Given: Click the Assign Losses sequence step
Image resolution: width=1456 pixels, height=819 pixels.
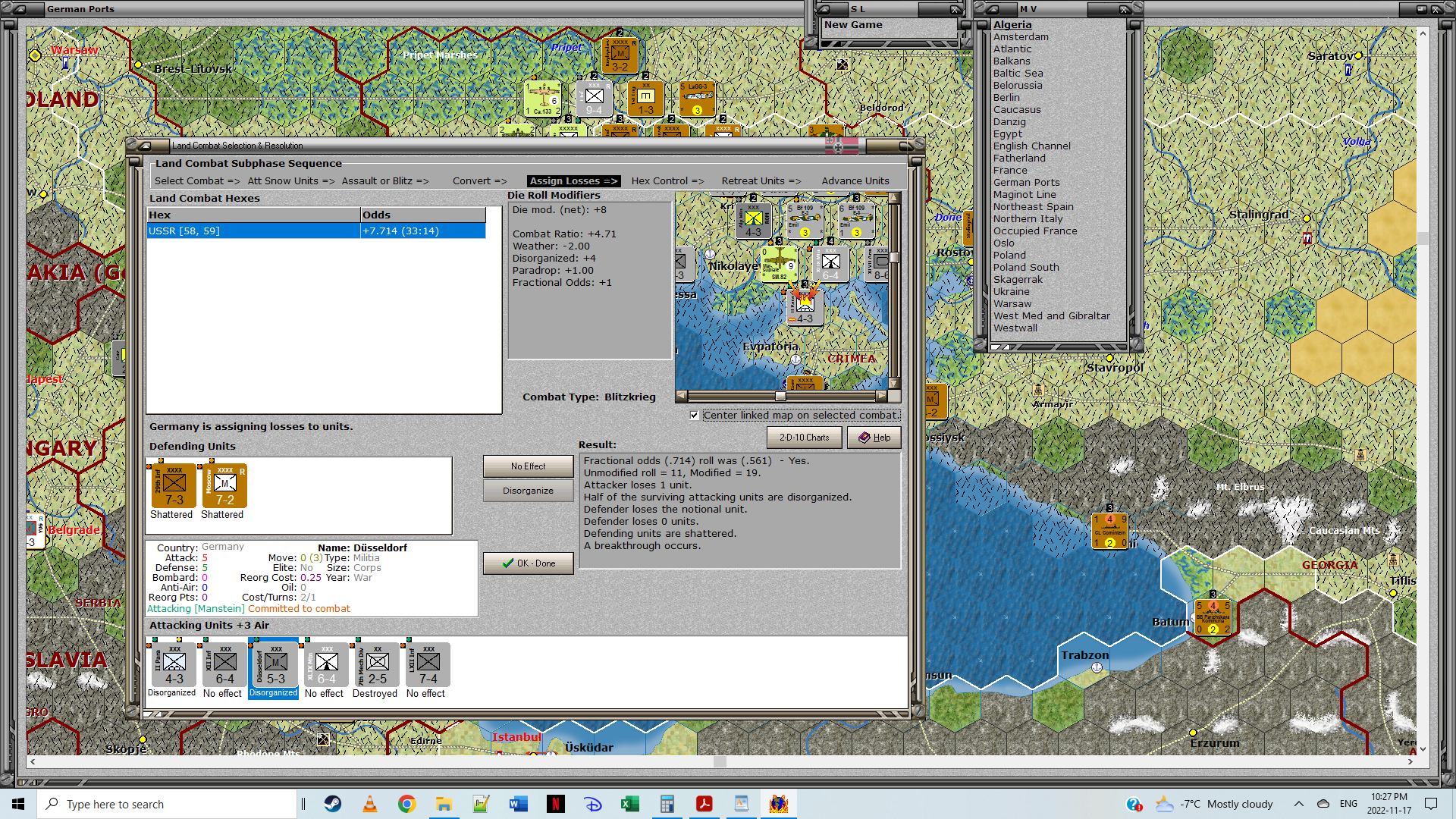Looking at the screenshot, I should [573, 181].
